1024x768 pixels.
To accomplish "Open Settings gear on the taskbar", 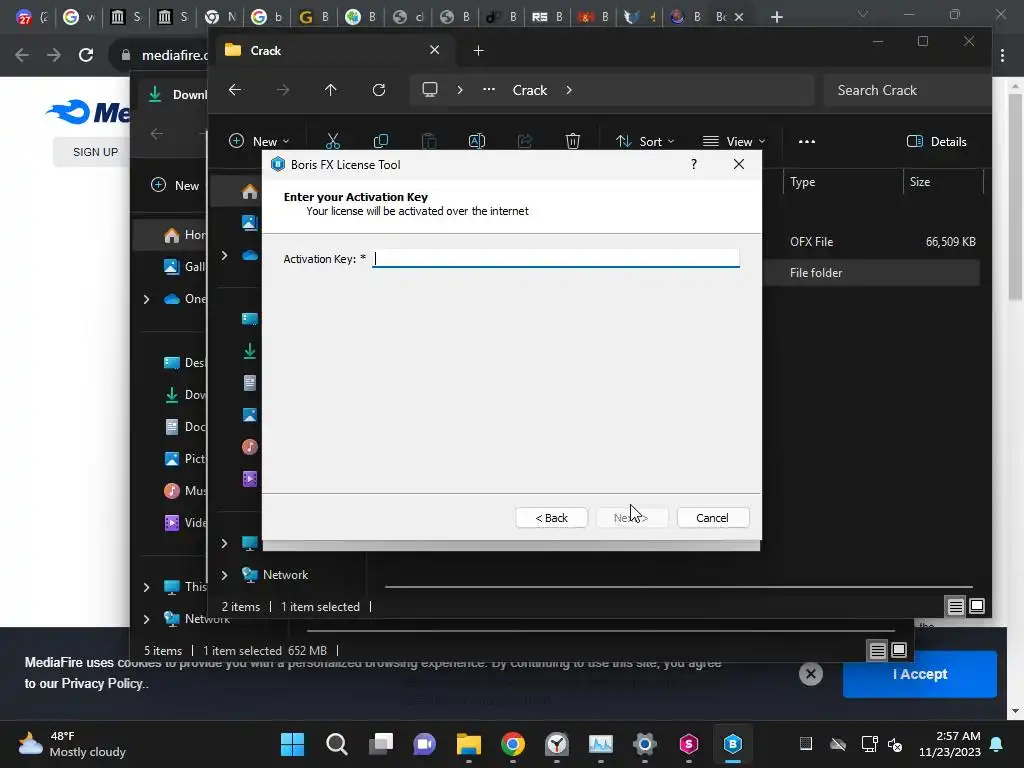I will click(645, 744).
